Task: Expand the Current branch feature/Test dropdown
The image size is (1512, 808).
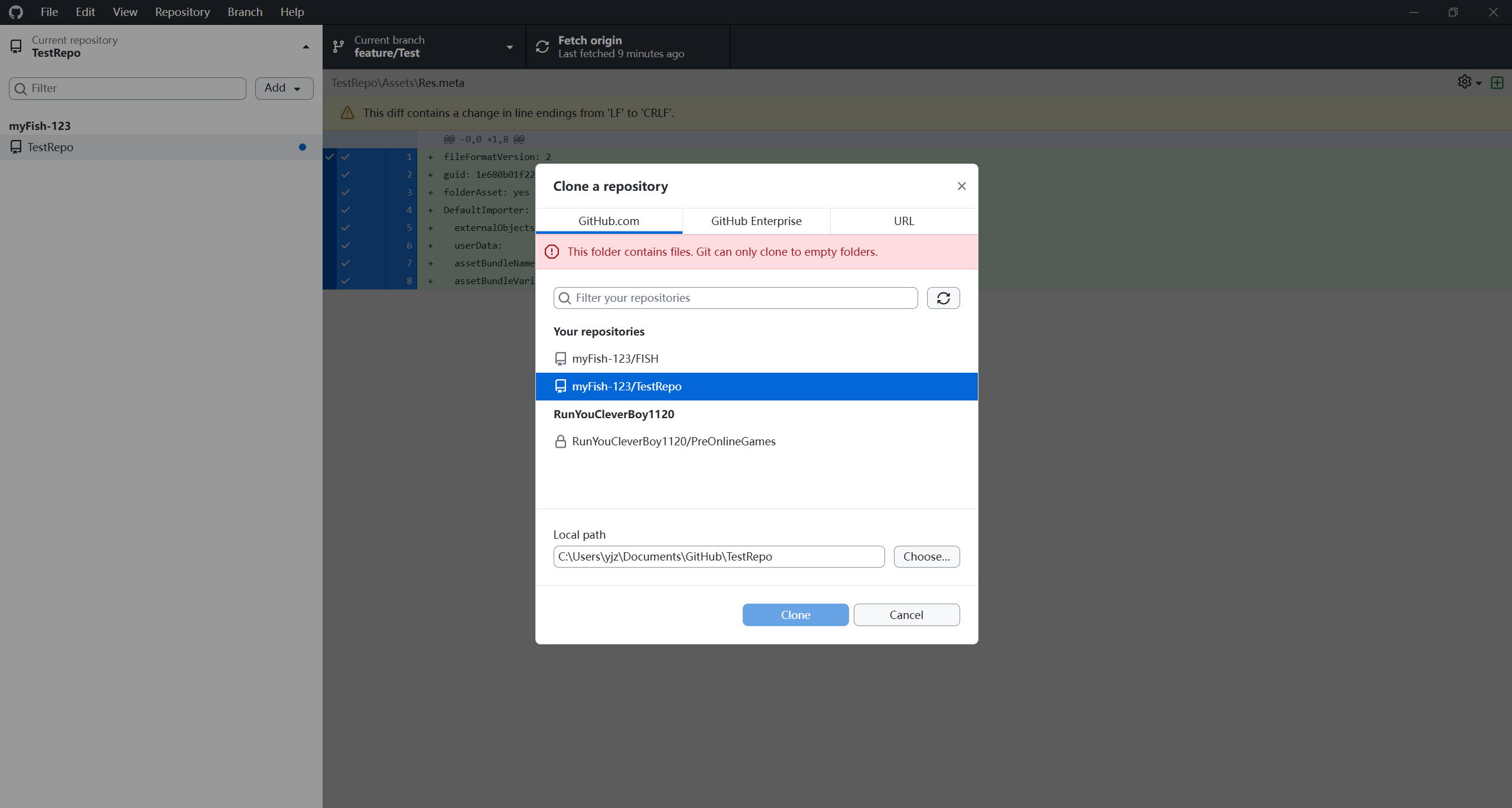Action: [424, 47]
